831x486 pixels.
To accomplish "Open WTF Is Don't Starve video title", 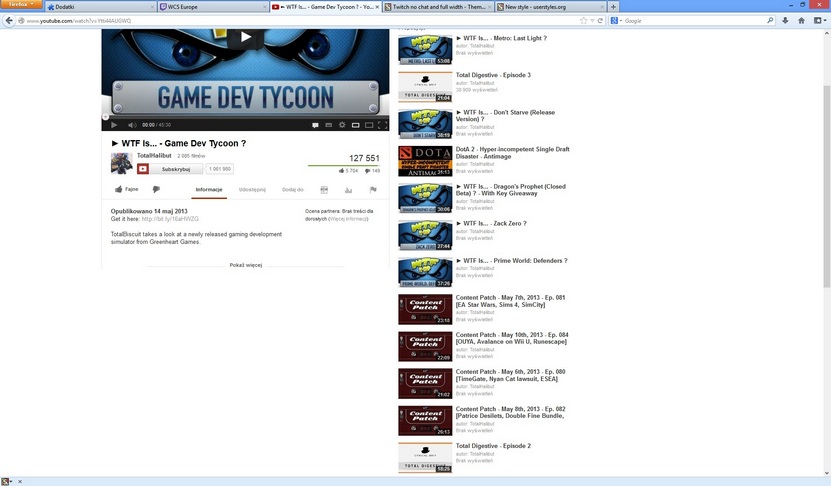I will click(x=505, y=116).
